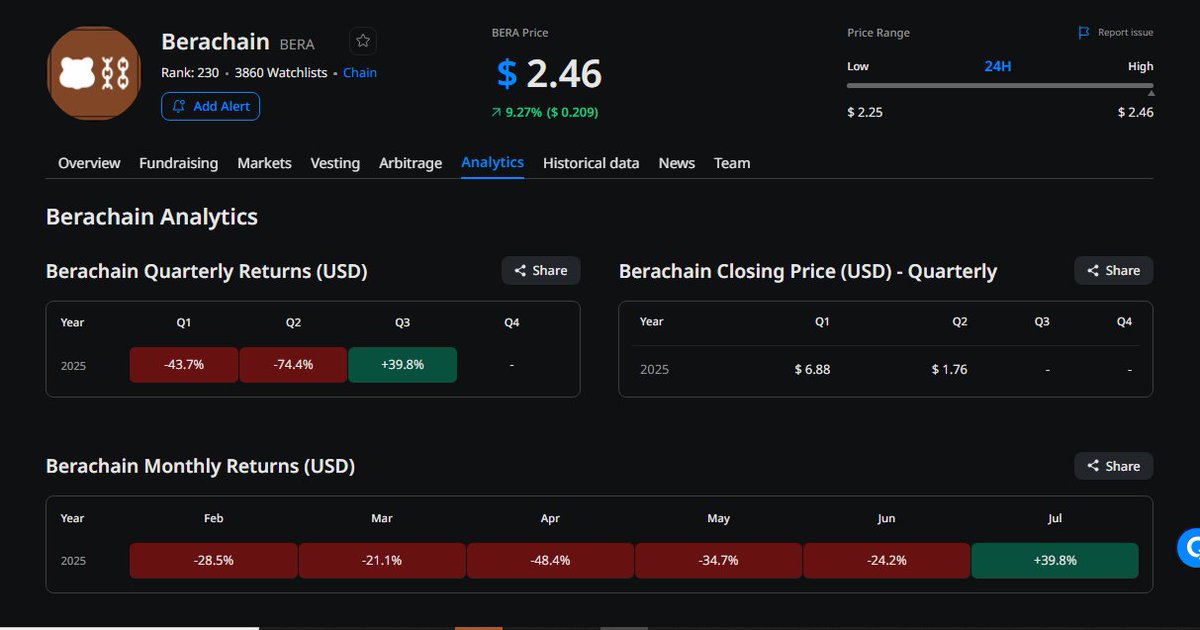Open the Vesting tab
This screenshot has width=1200, height=630.
pos(335,163)
